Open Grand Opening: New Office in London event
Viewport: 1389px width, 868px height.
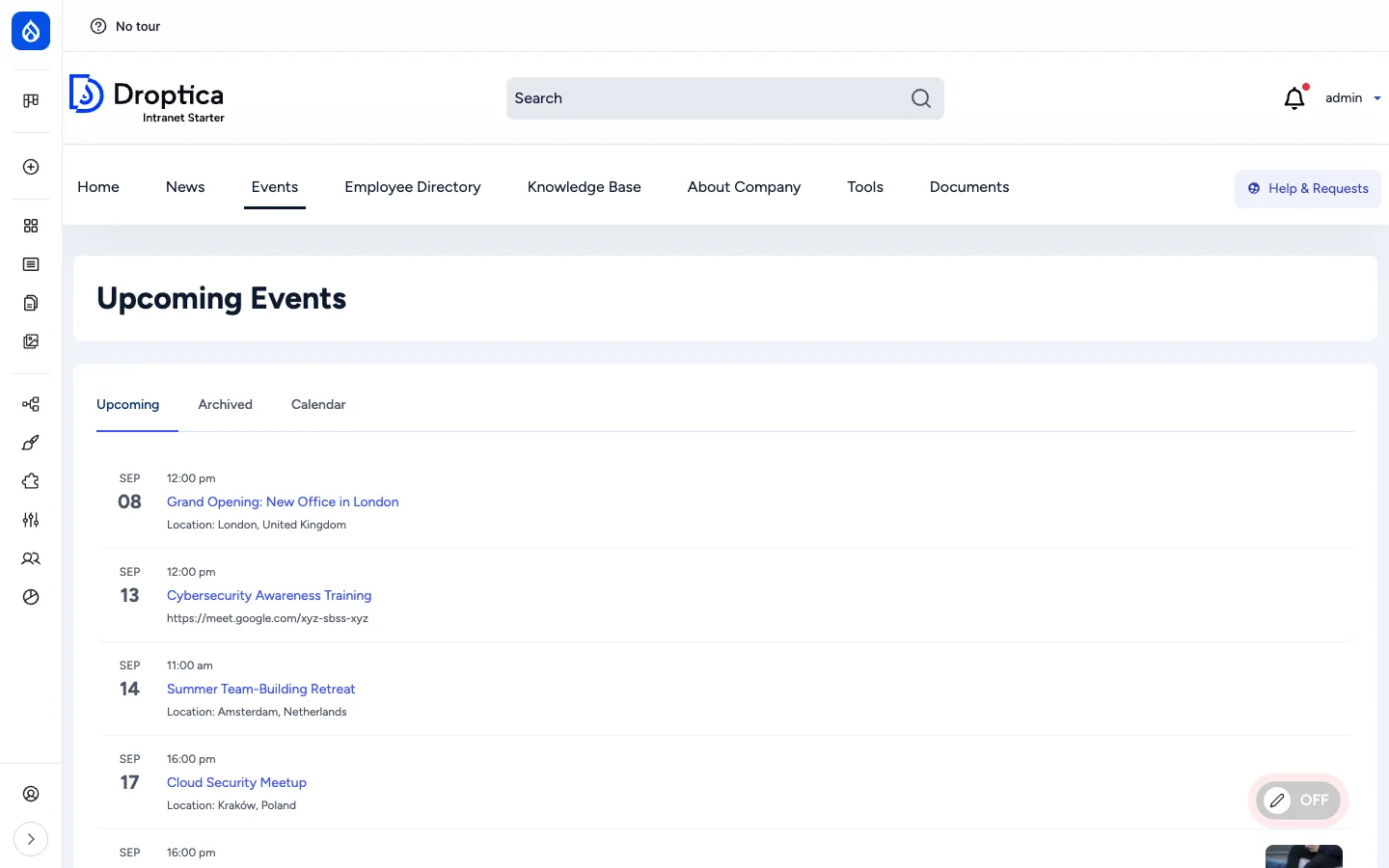point(283,502)
